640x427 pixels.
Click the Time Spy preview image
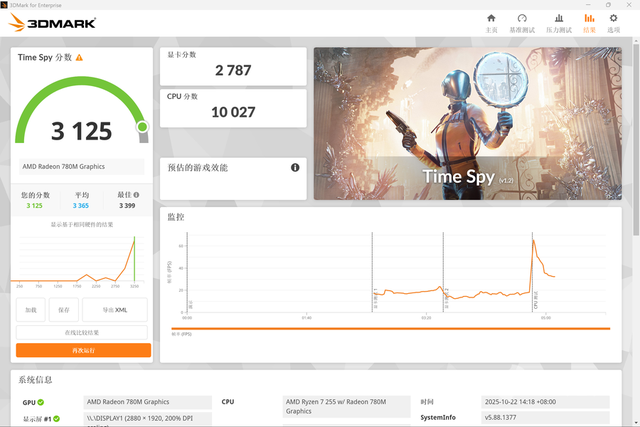pos(468,123)
